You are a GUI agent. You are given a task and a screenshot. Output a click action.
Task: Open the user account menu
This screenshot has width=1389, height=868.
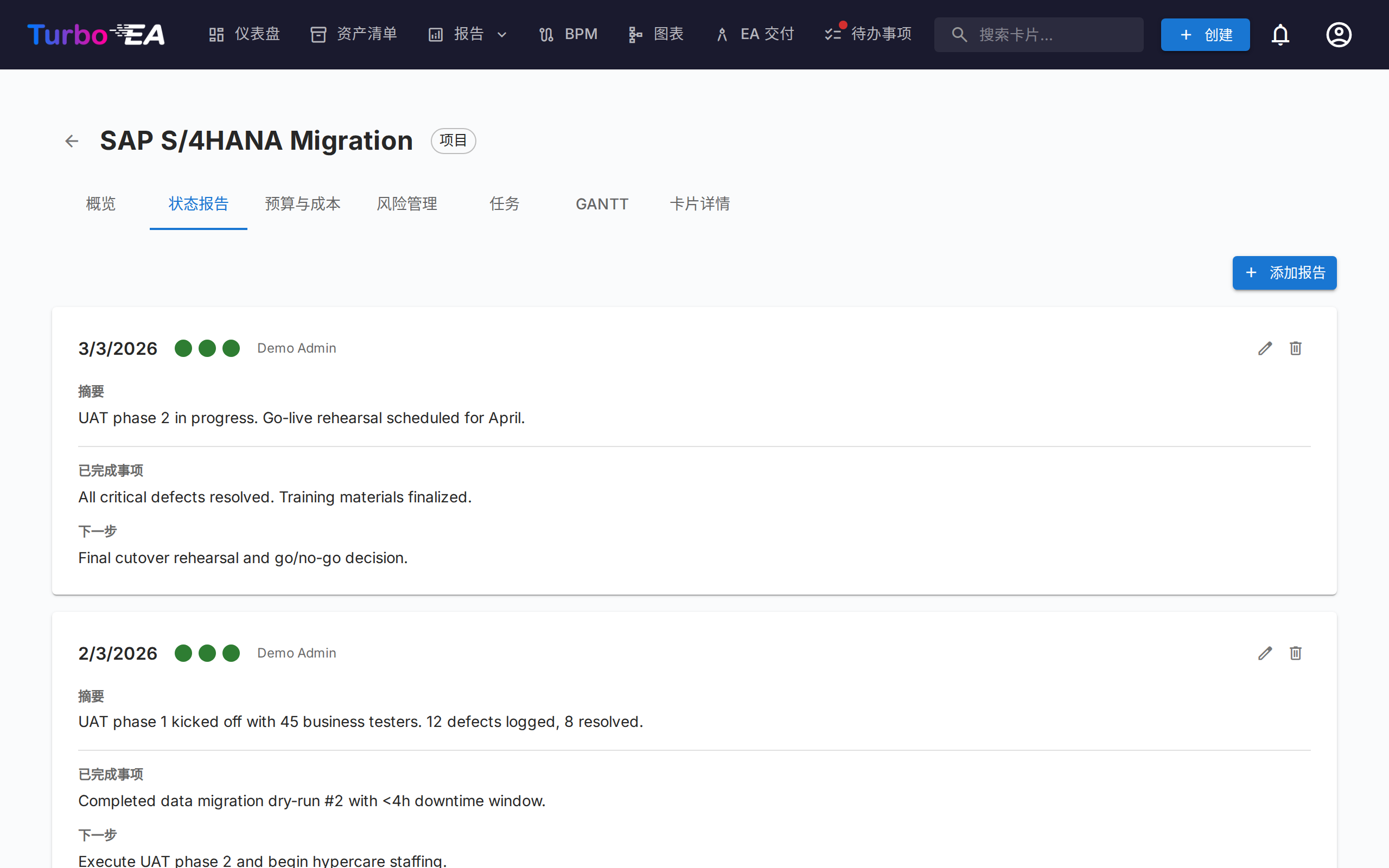[1339, 34]
